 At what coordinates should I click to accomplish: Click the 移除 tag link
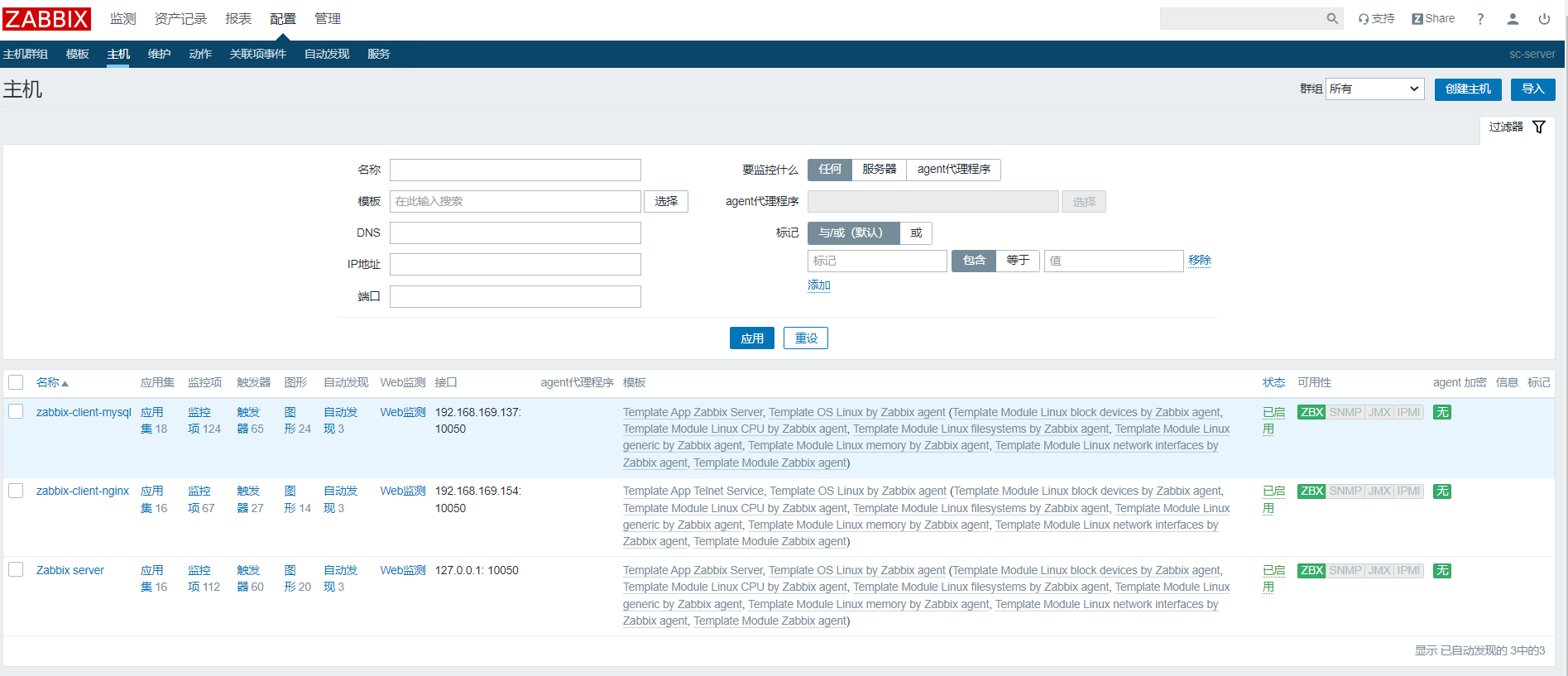(1200, 260)
